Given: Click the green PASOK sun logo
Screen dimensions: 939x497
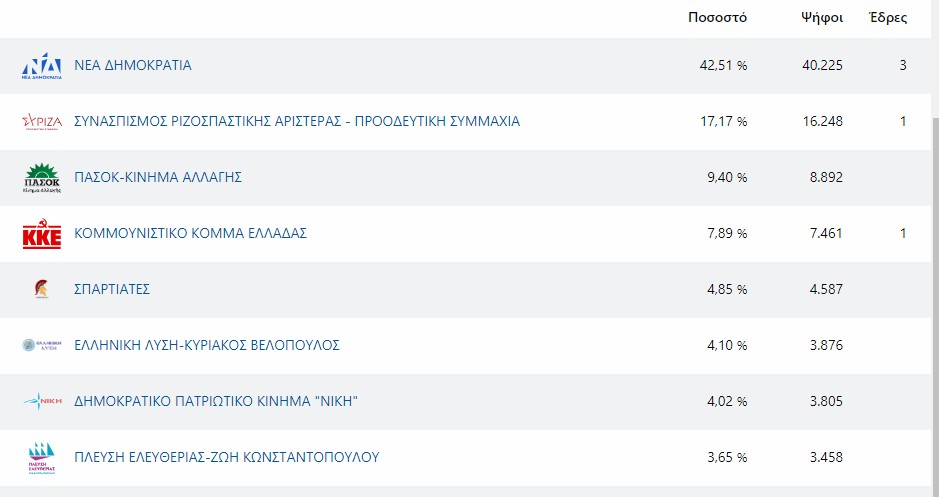Looking at the screenshot, I should [x=42, y=178].
